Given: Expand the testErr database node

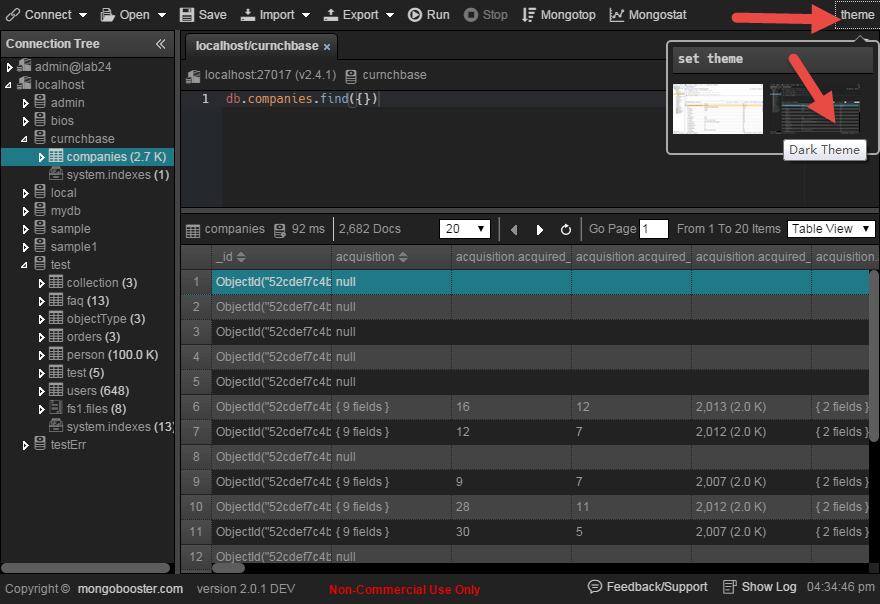Looking at the screenshot, I should click(25, 445).
